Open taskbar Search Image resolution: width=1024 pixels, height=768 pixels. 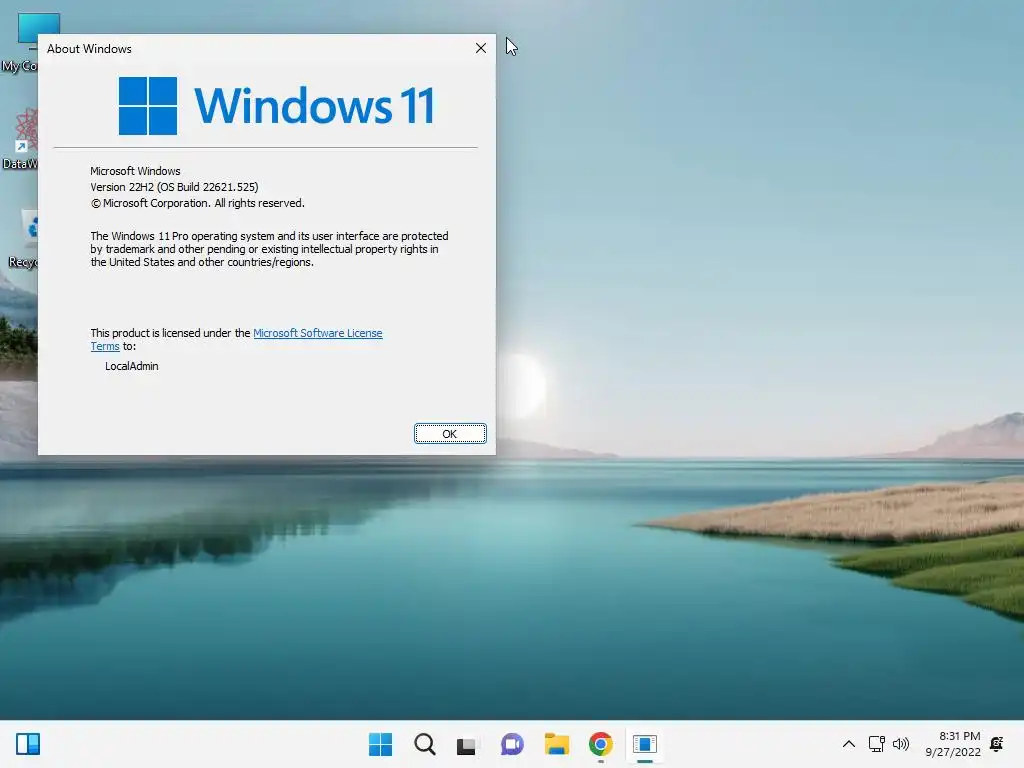[x=424, y=744]
